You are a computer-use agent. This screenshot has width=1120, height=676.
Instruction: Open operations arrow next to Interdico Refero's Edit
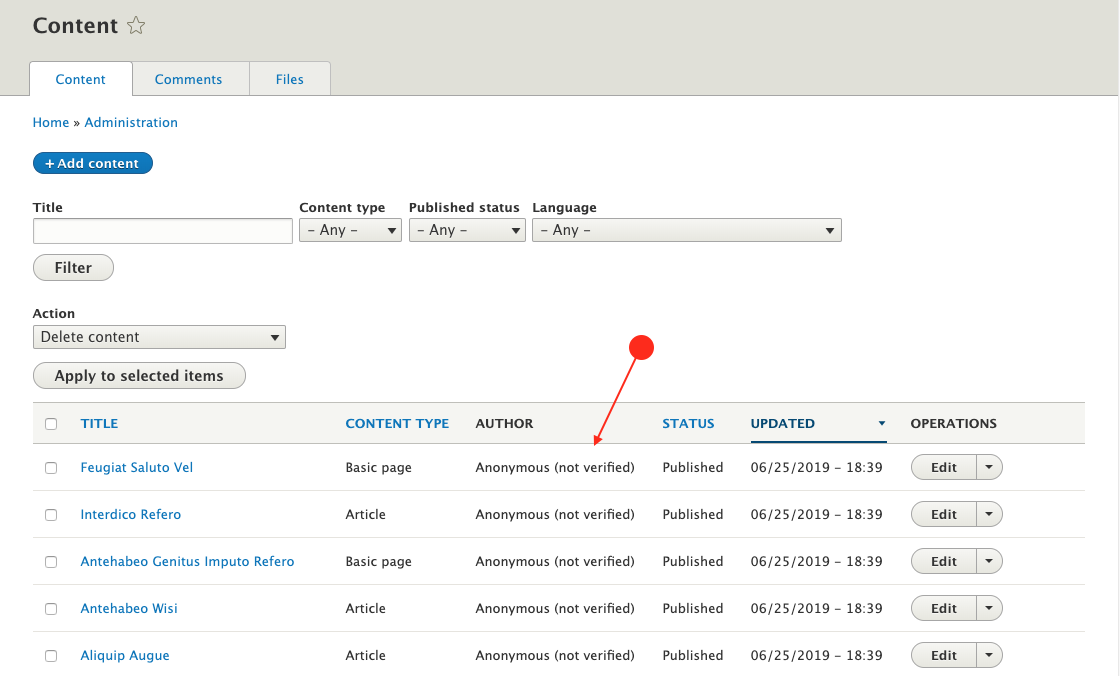pyautogui.click(x=988, y=514)
